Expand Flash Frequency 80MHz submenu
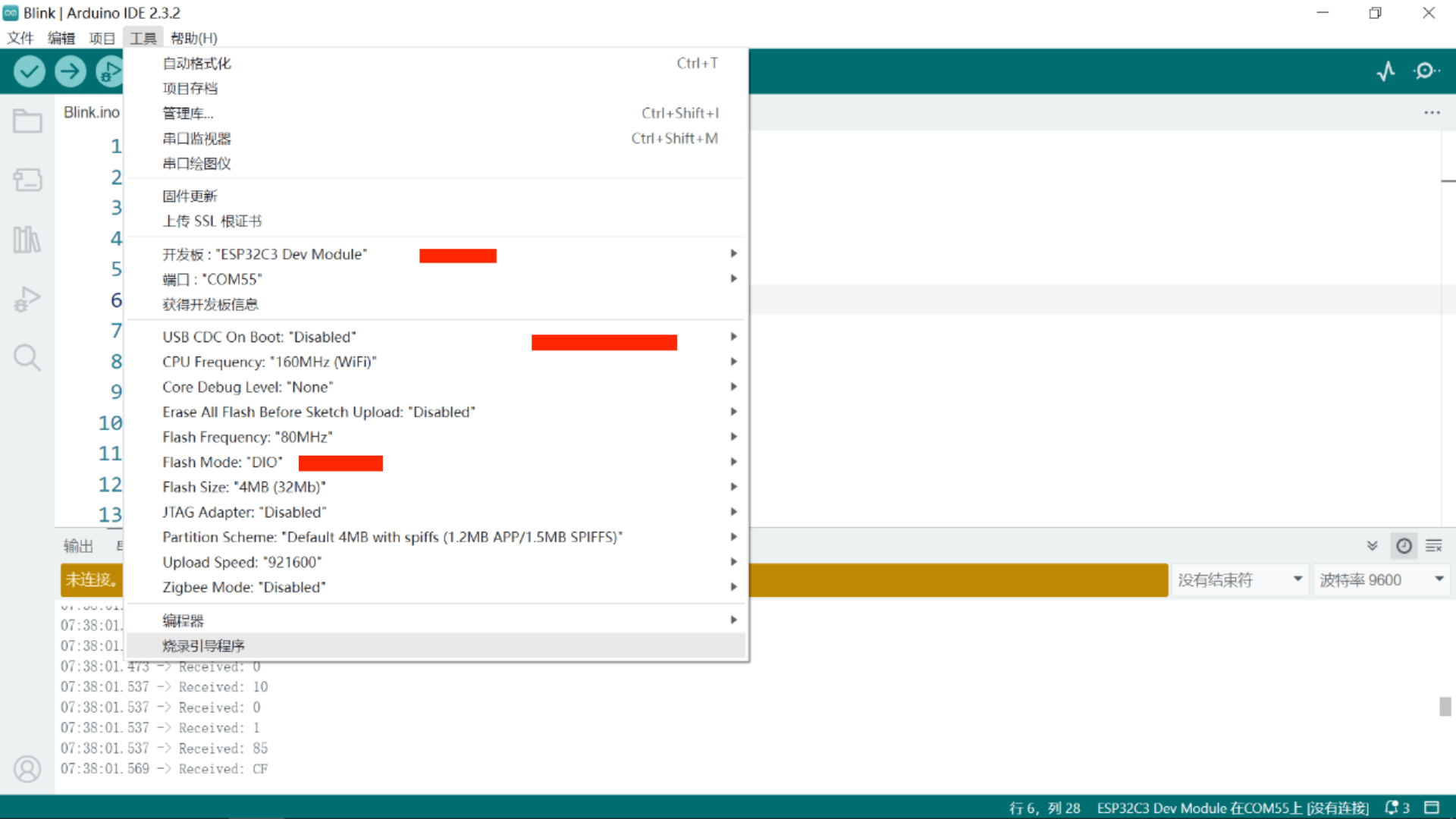This screenshot has height=819, width=1456. click(437, 437)
